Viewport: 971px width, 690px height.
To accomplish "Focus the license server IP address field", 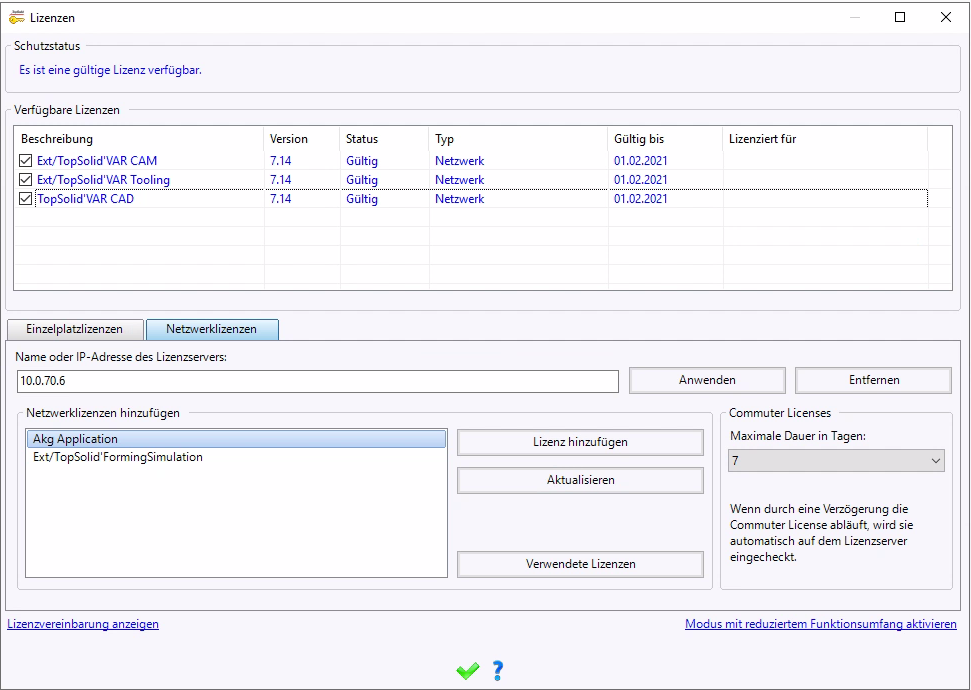I will (318, 381).
